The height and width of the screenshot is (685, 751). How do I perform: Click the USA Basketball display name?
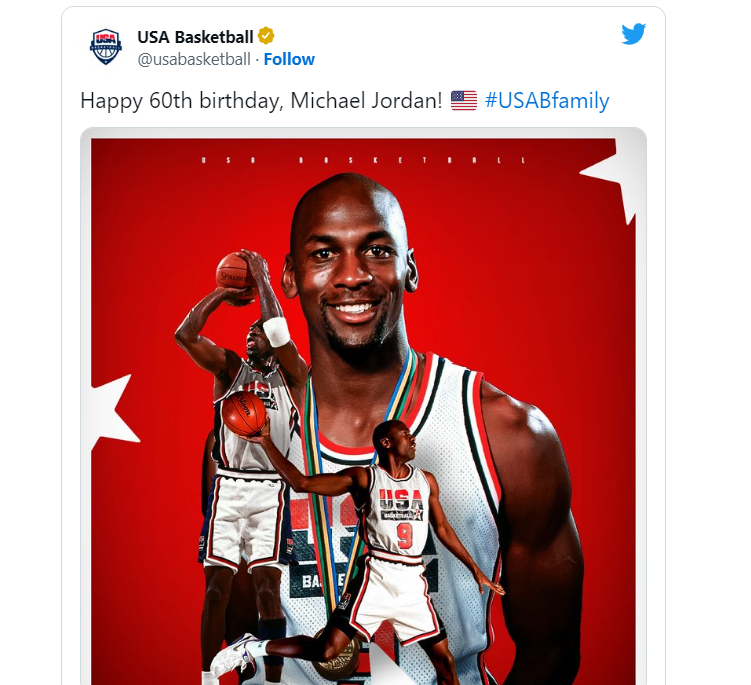click(x=195, y=37)
